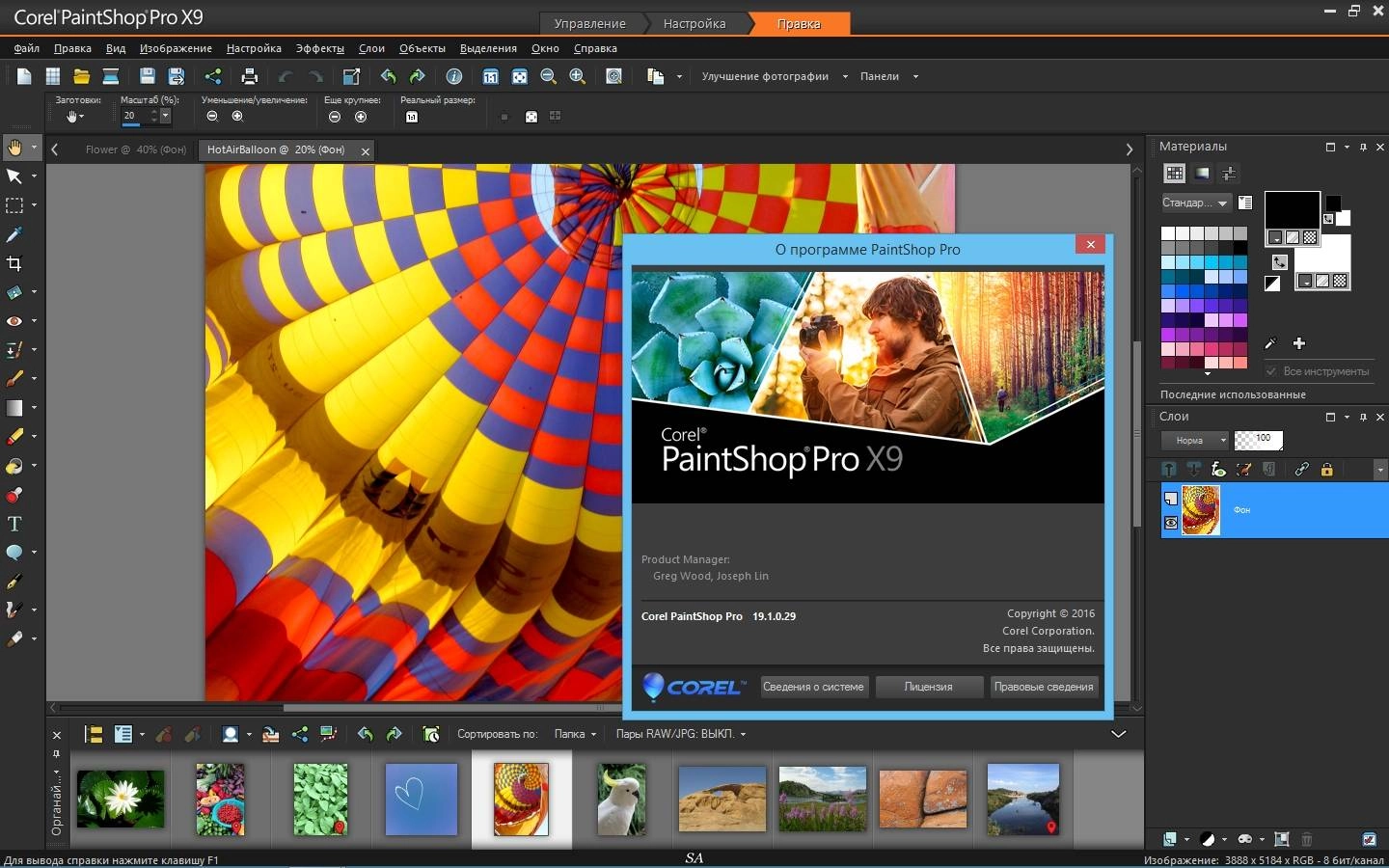Open a file using the folder icon
Image resolution: width=1389 pixels, height=868 pixels.
coord(81,76)
